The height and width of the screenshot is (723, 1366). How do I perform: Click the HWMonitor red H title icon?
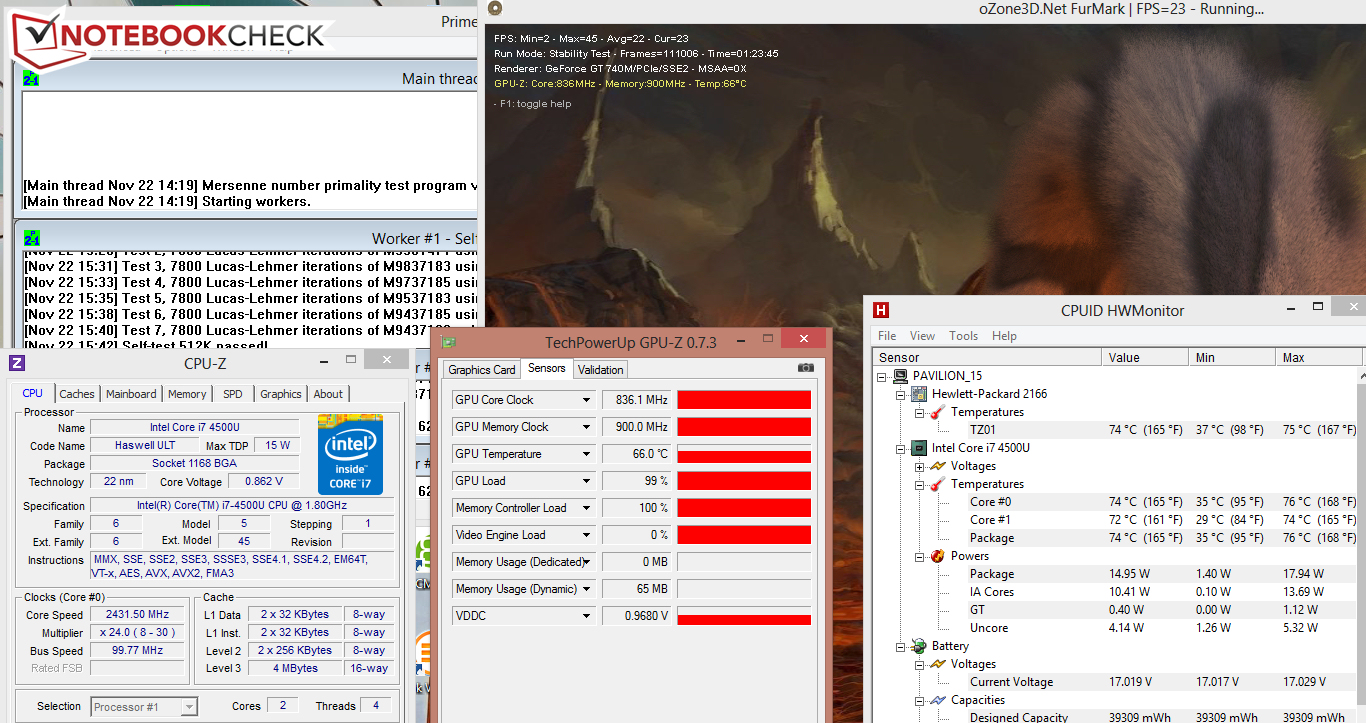point(882,310)
